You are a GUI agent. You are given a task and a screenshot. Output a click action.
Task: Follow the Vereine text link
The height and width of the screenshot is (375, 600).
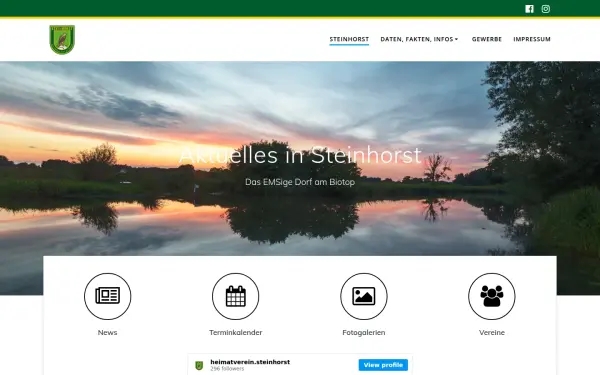(492, 333)
